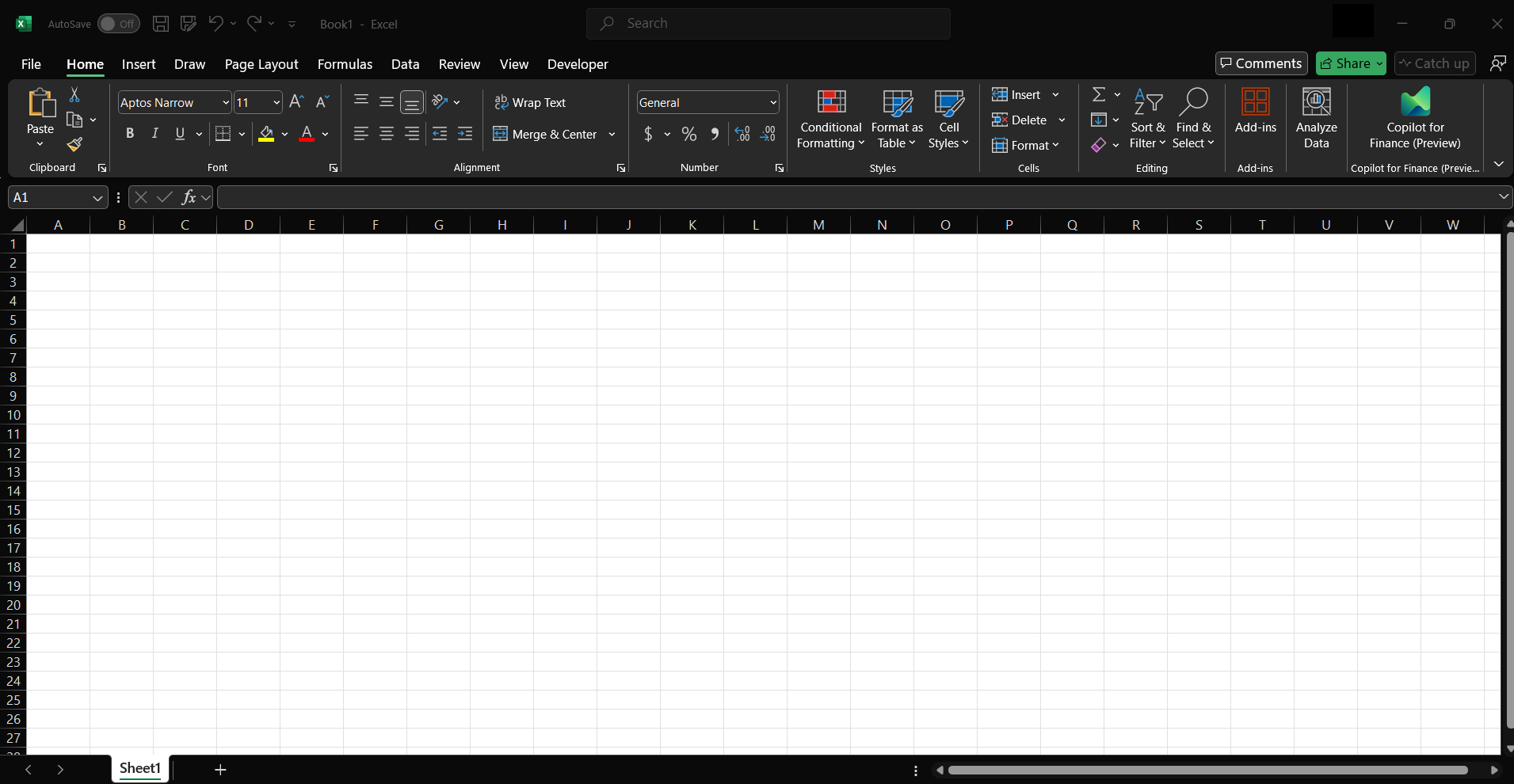Open the File menu

click(31, 64)
